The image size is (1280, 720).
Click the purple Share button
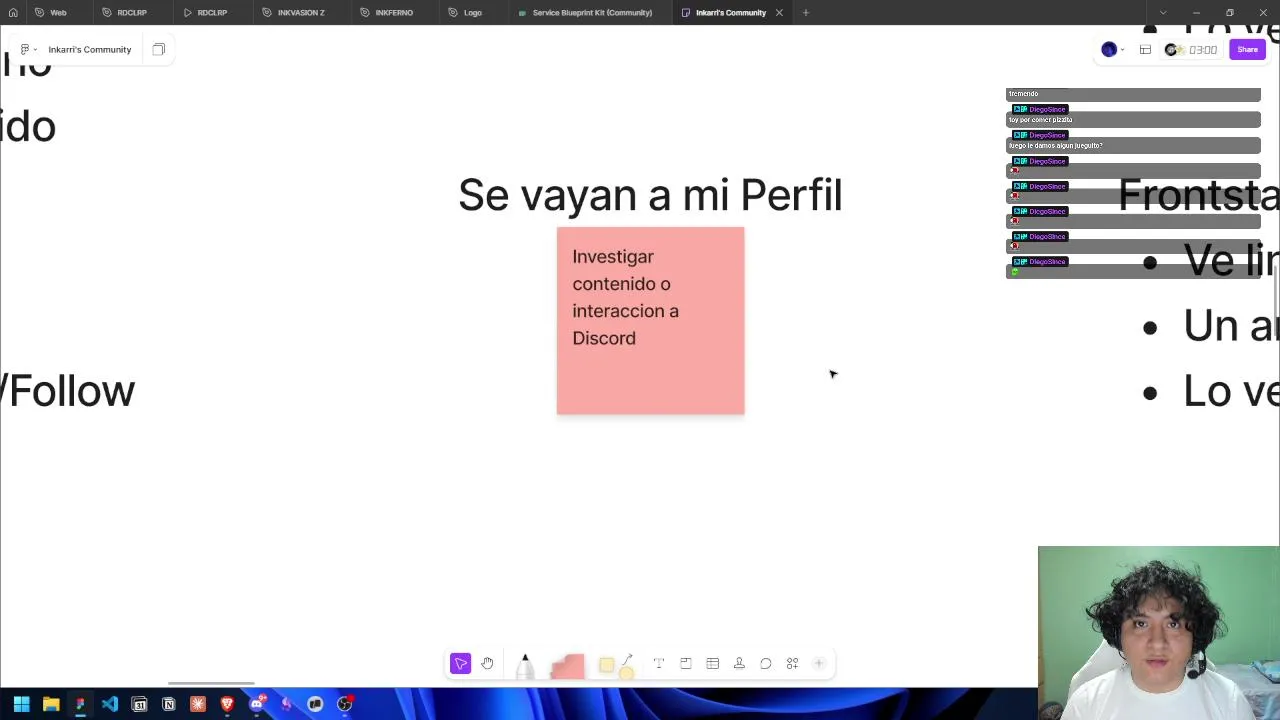1247,49
